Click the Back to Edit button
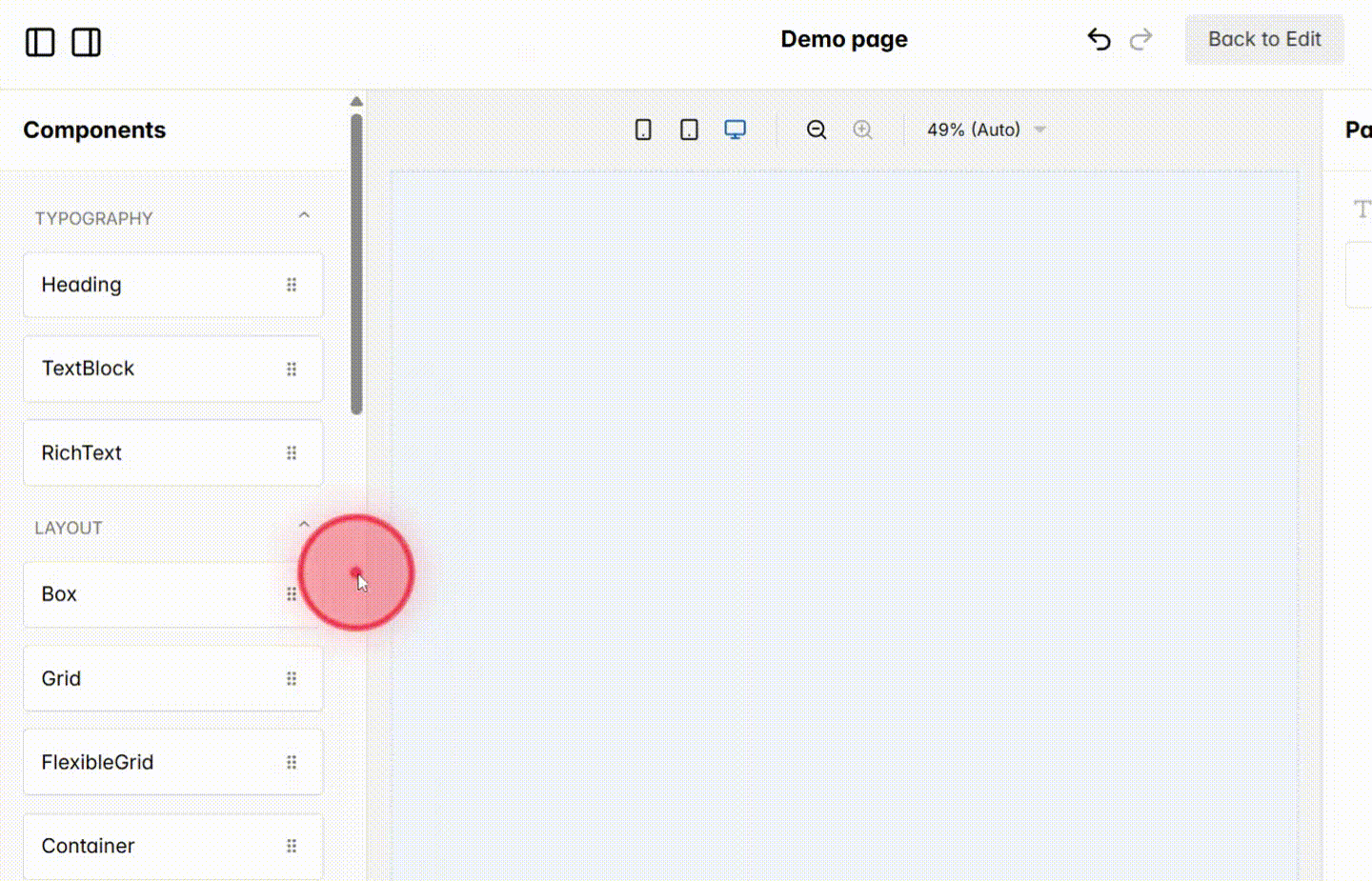The height and width of the screenshot is (881, 1372). coord(1264,39)
